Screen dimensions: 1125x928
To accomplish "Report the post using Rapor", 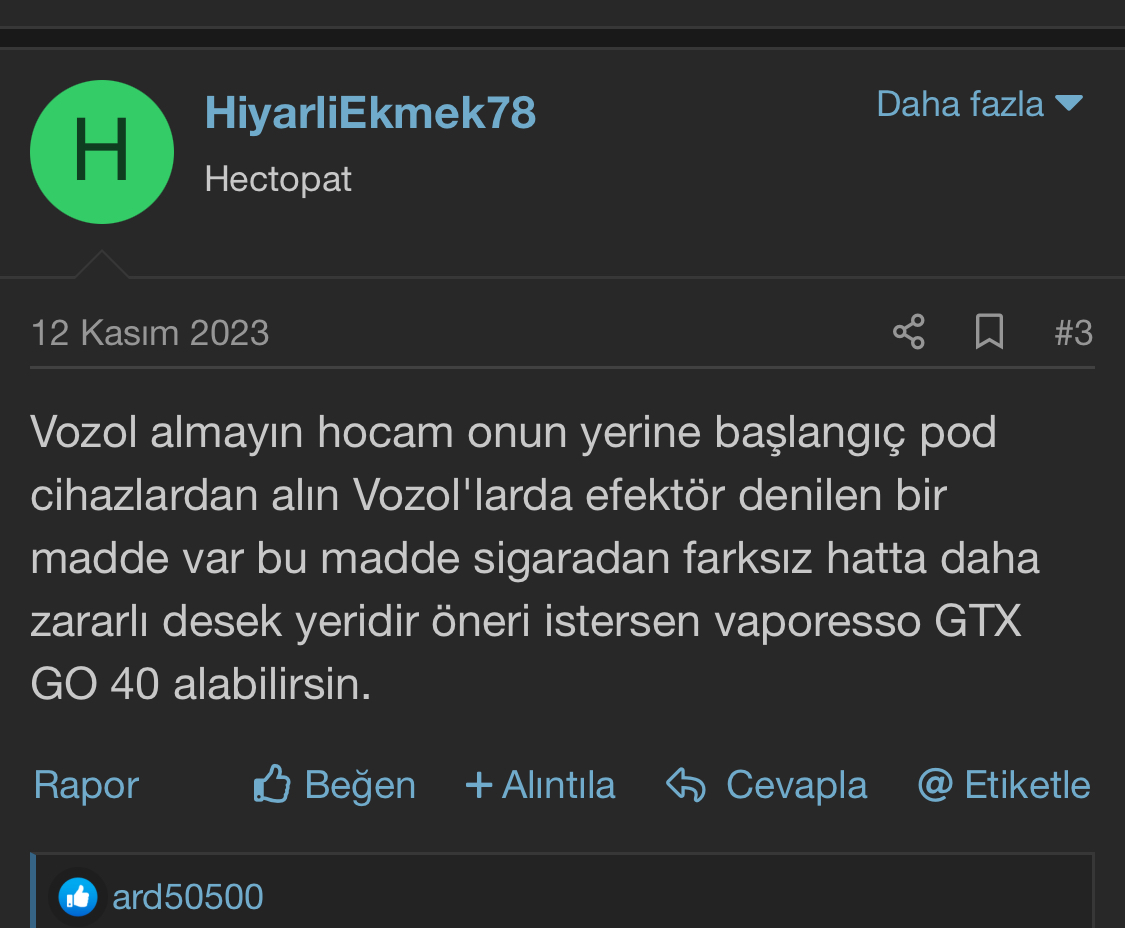I will [86, 784].
